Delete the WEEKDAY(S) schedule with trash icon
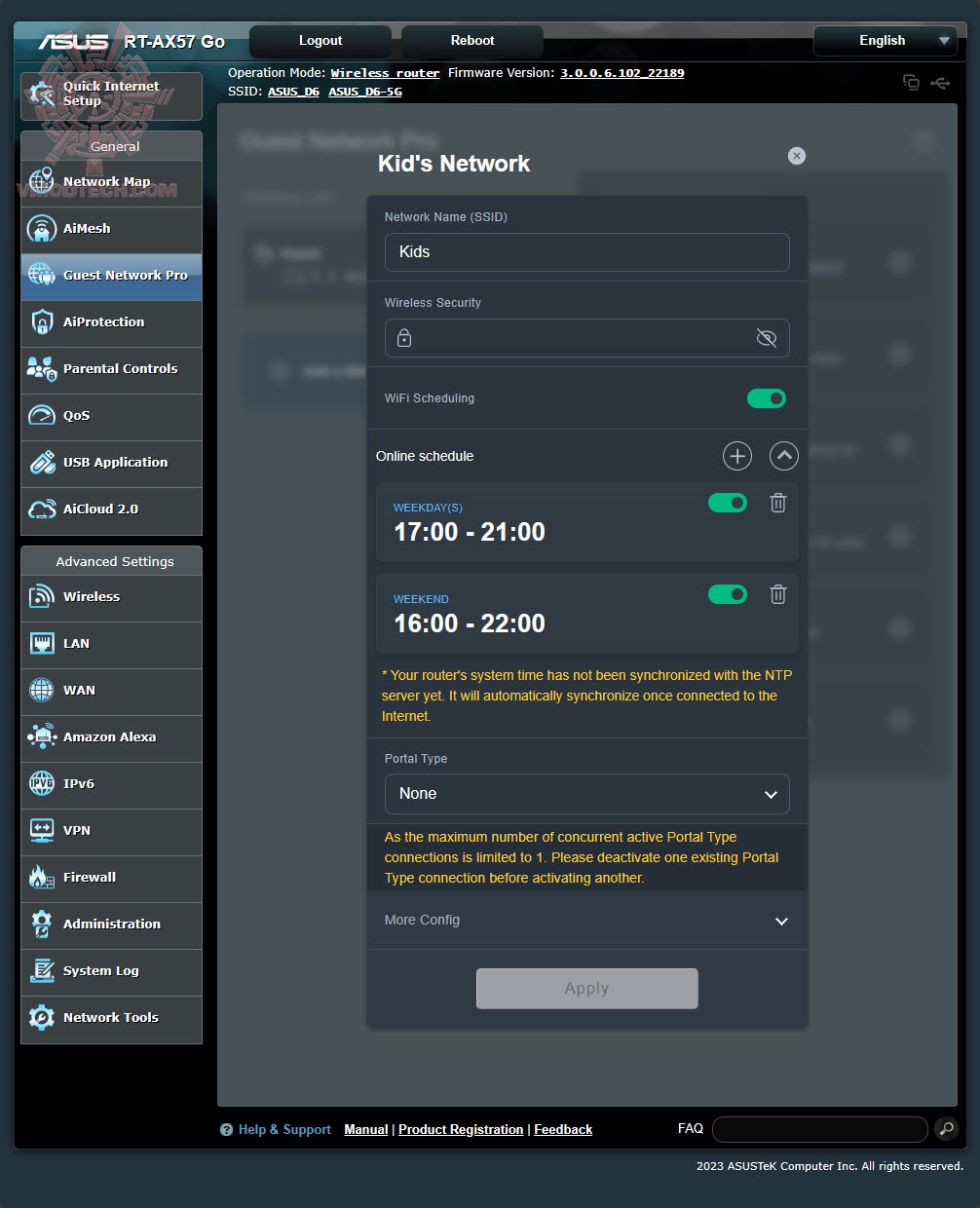 tap(777, 503)
